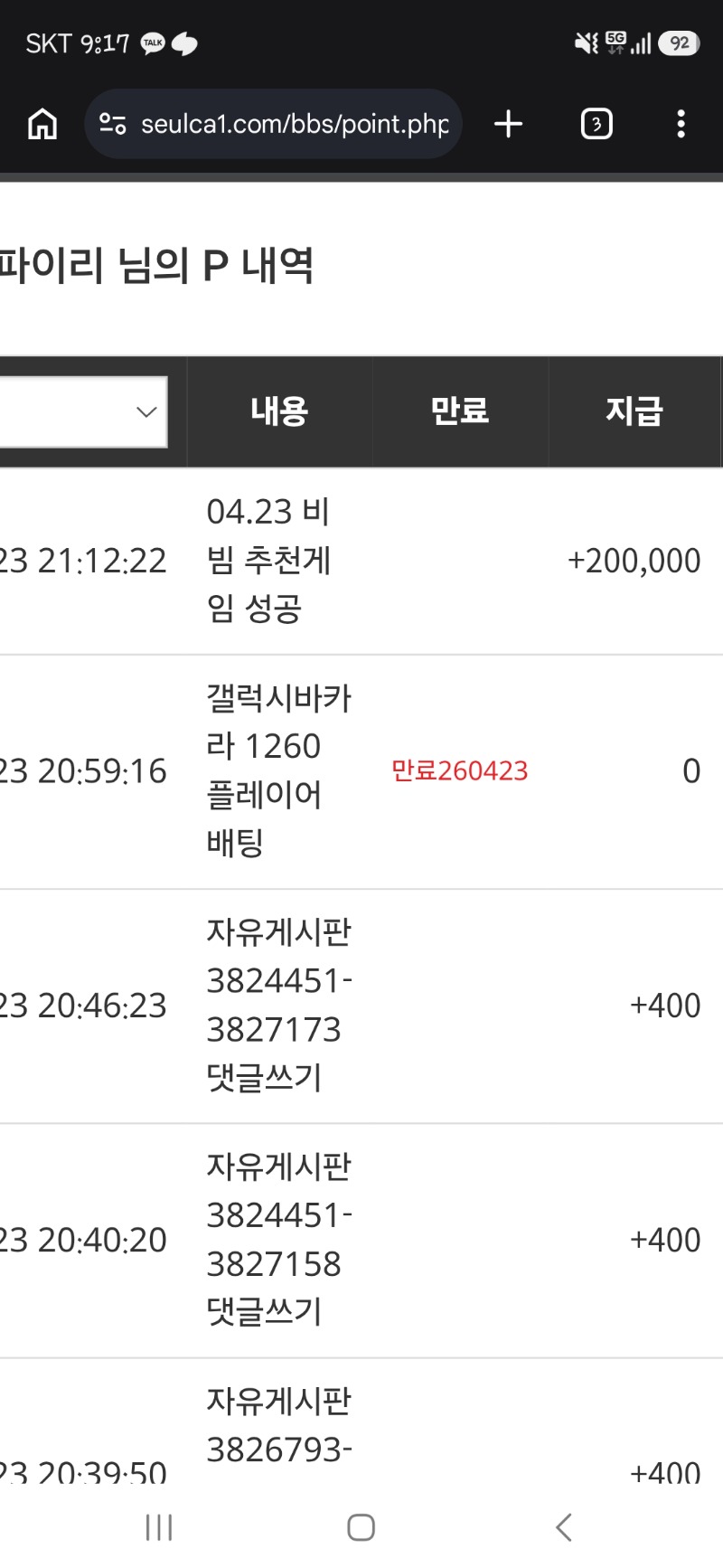Tap the battery indicator showing 92
The image size is (723, 1568).
coord(679,43)
